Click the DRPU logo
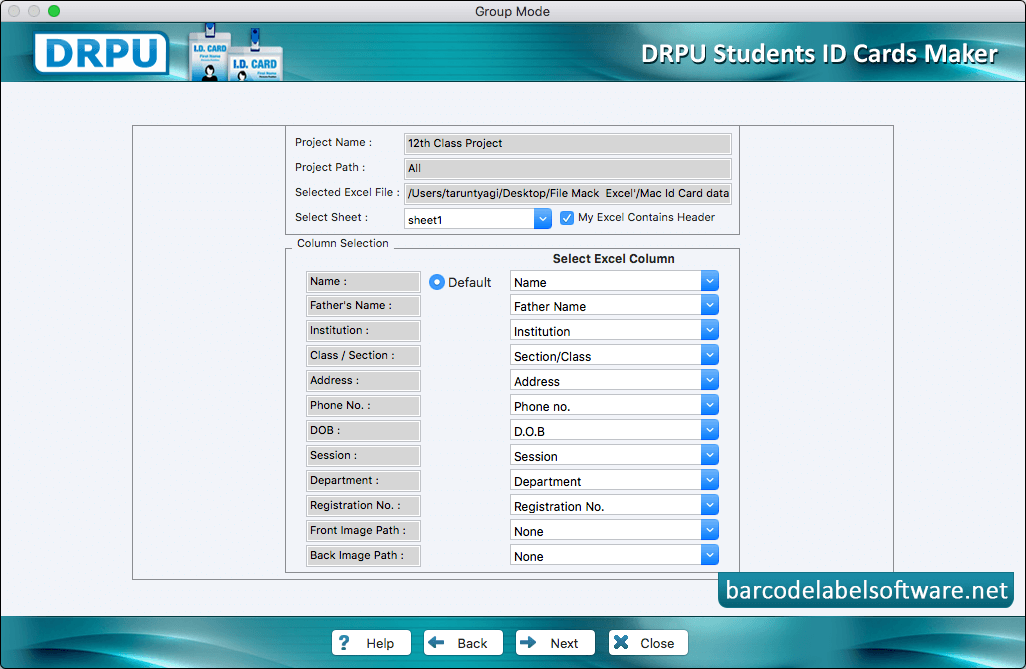This screenshot has width=1026, height=669. click(101, 52)
